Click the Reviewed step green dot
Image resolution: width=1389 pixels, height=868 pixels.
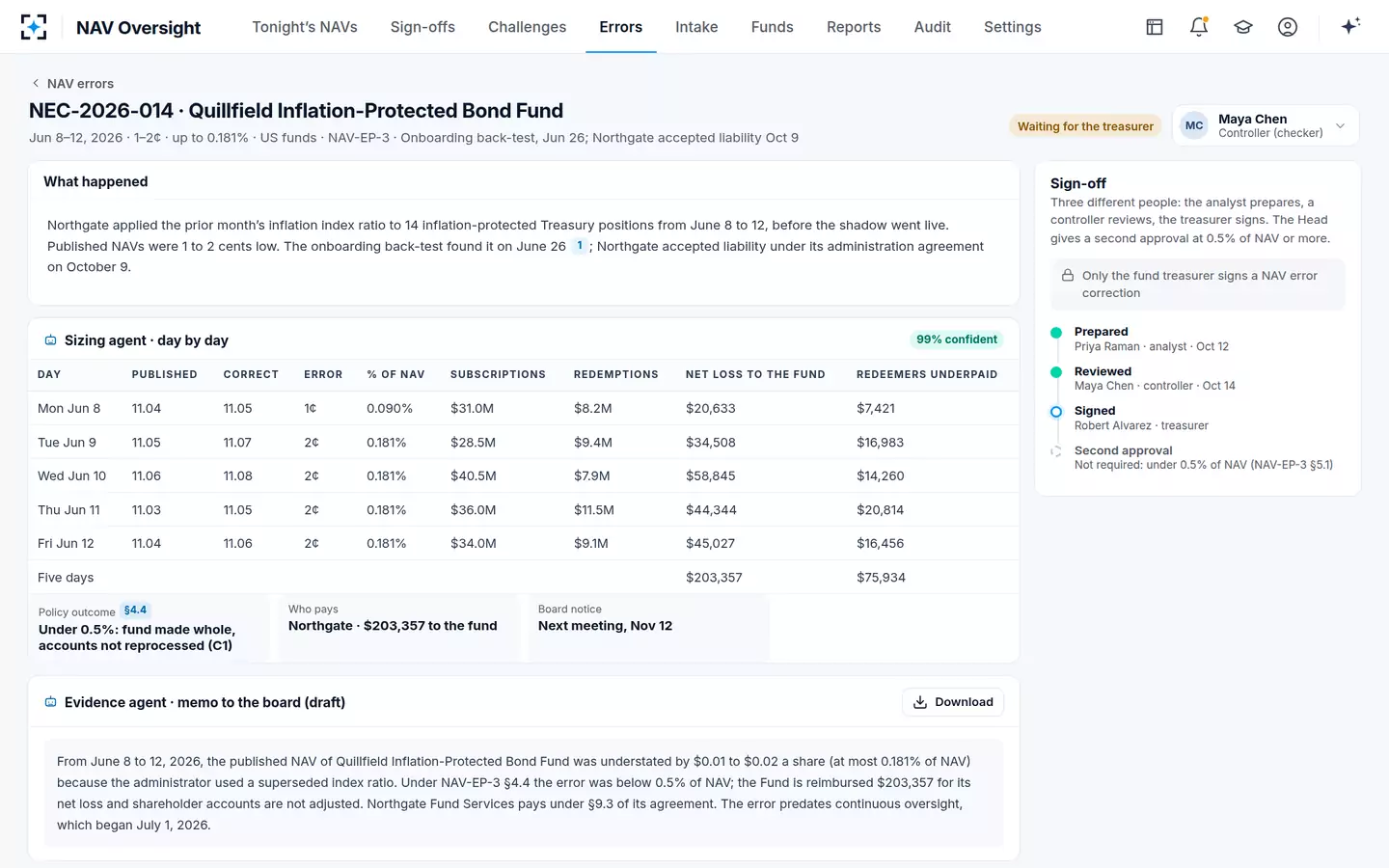point(1056,372)
